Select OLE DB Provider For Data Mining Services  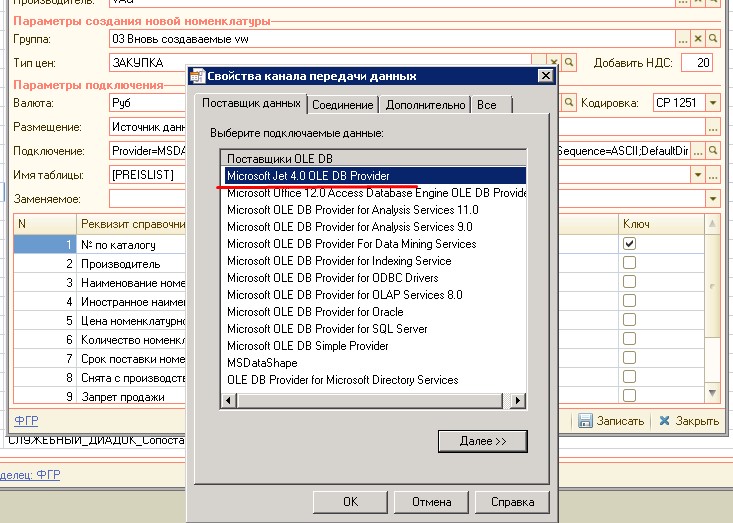(x=352, y=244)
